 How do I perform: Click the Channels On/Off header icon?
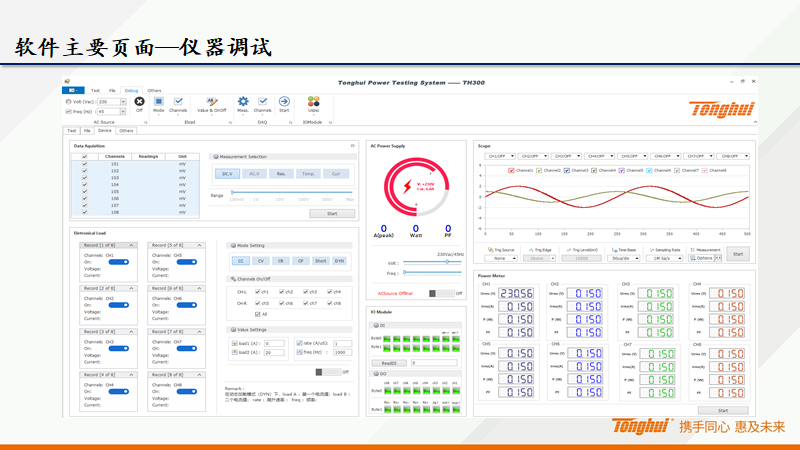233,279
